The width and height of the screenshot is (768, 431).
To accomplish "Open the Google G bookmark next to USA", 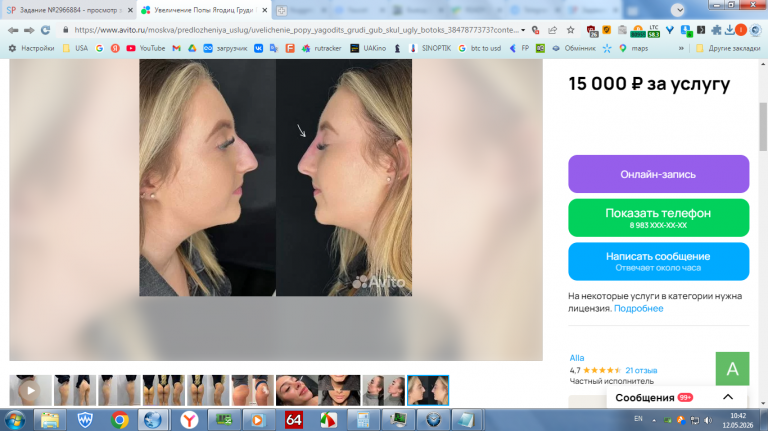I will (99, 48).
